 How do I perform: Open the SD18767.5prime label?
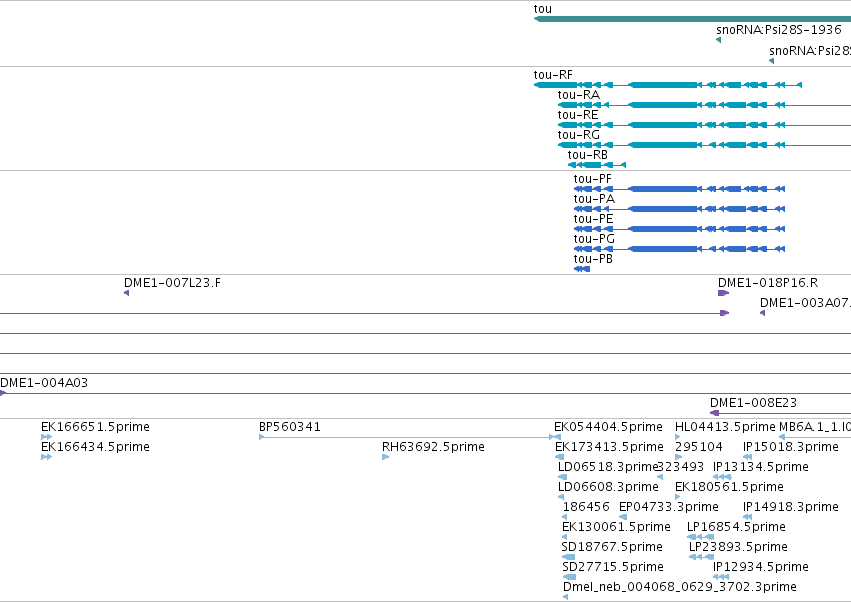(x=612, y=548)
